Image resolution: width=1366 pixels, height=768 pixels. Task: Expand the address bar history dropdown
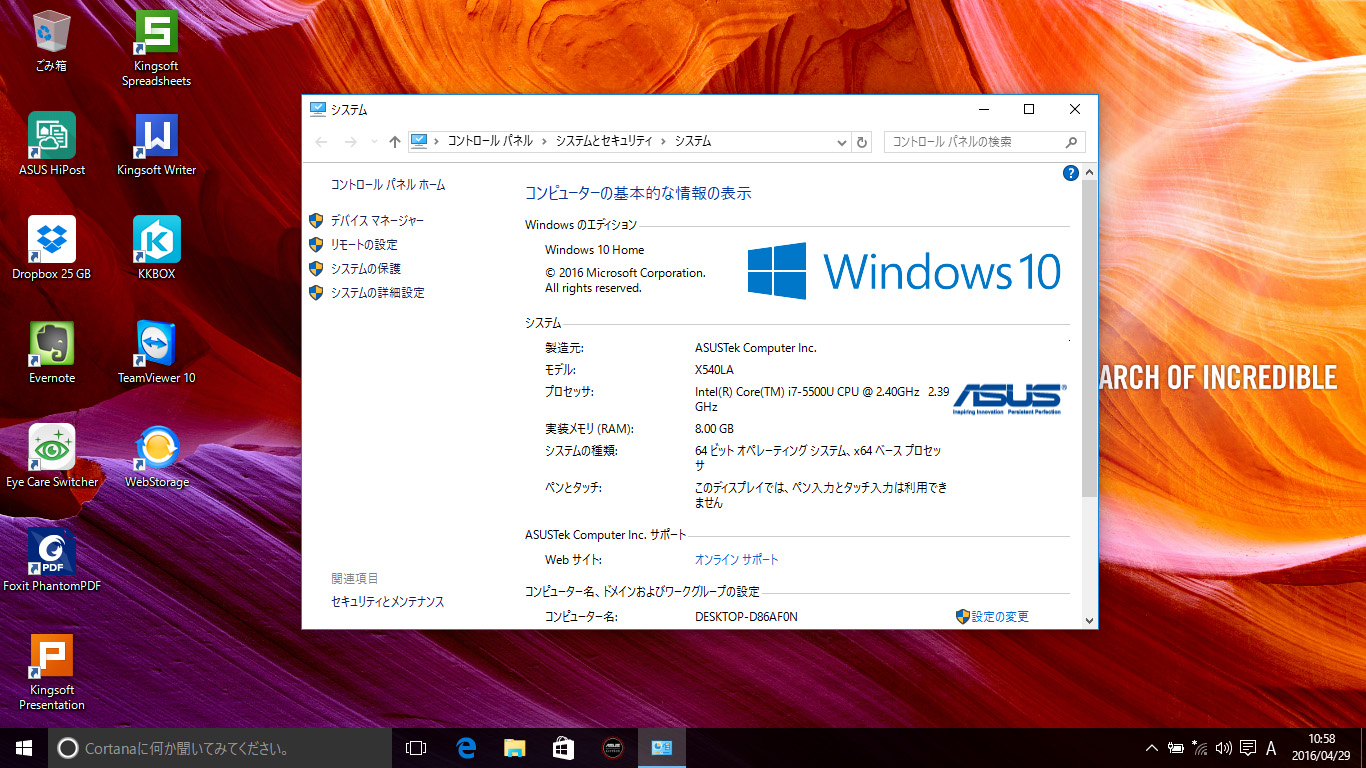point(842,142)
